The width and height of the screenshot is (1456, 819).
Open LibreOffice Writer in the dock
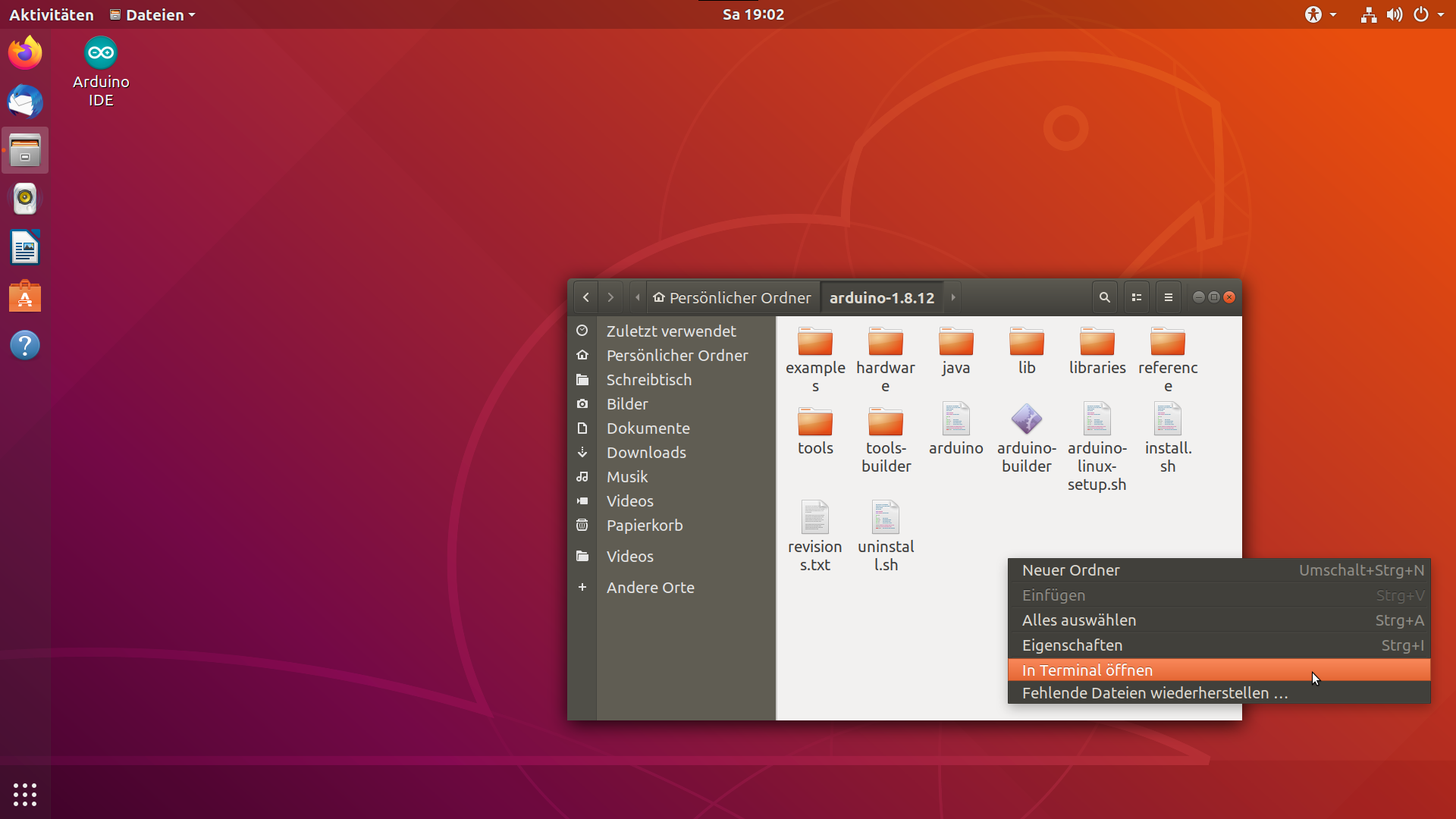click(x=25, y=247)
